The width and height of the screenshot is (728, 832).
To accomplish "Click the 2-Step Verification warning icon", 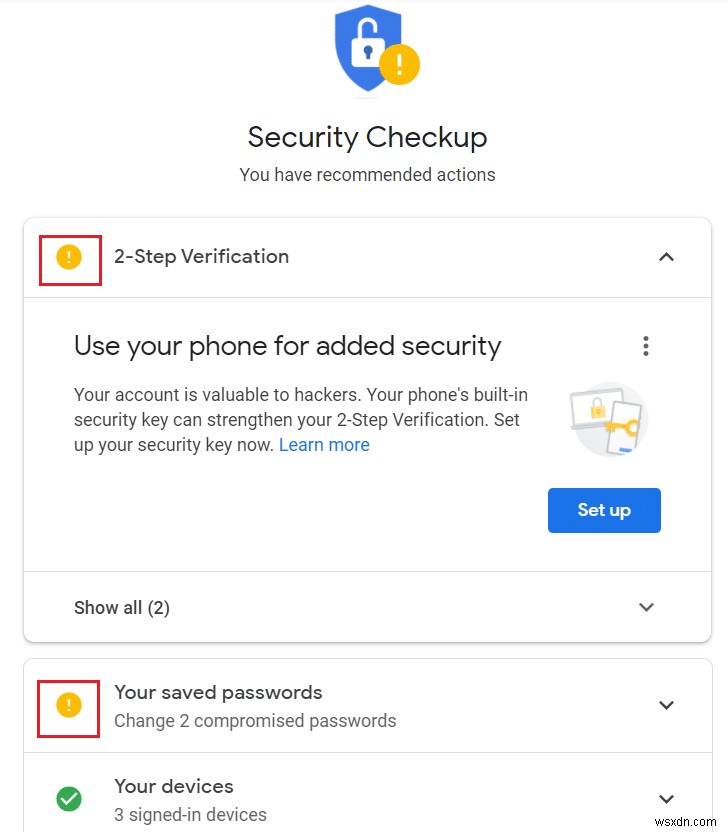I will click(x=68, y=258).
